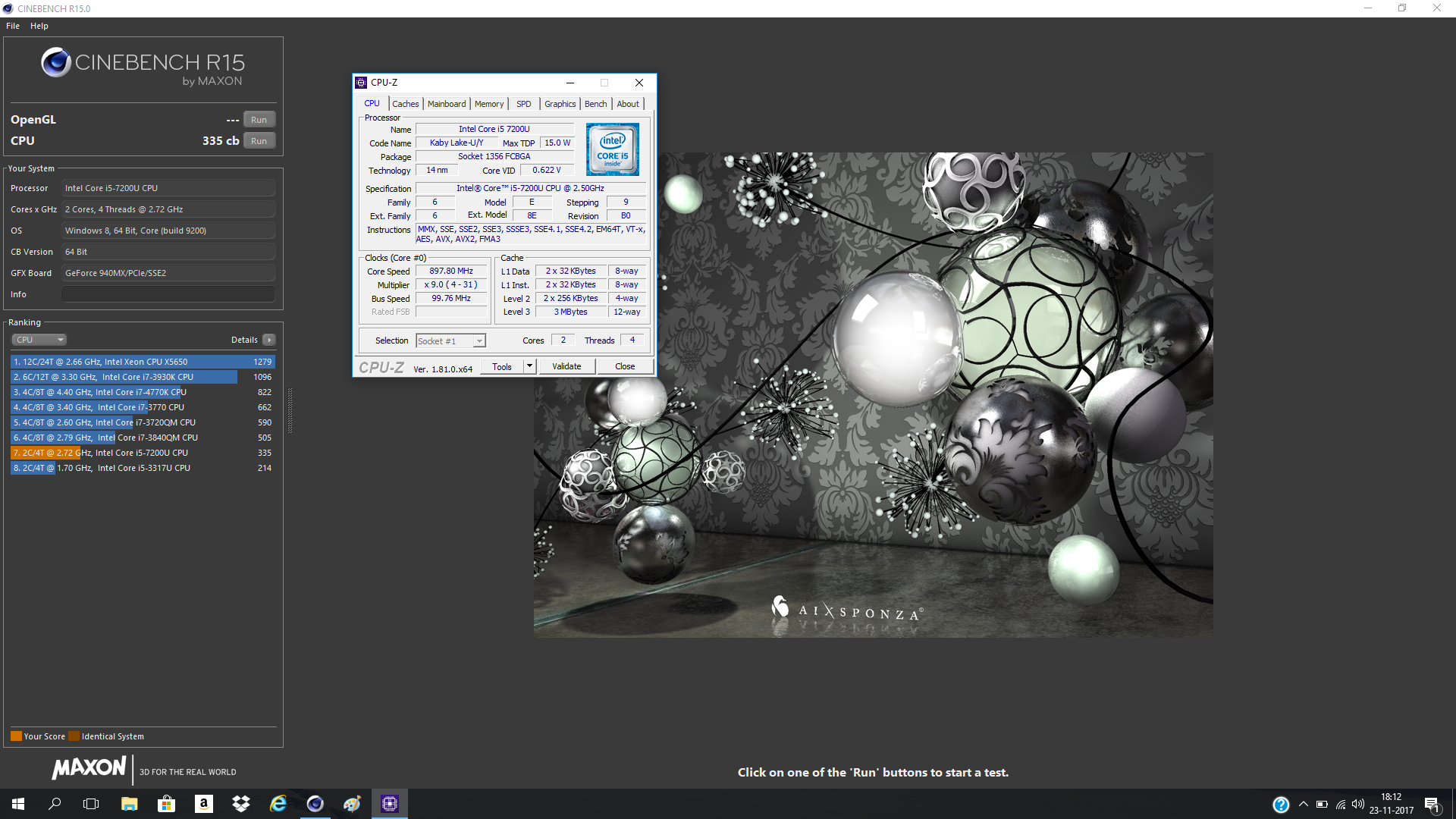This screenshot has width=1456, height=819.
Task: Launch Amazon app from taskbar
Action: pos(203,804)
